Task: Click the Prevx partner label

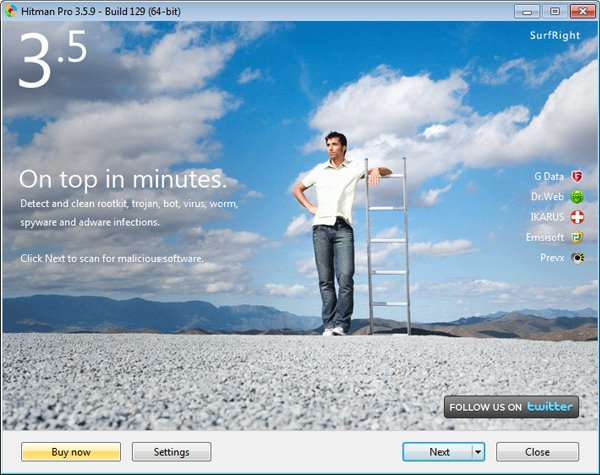Action: (552, 258)
